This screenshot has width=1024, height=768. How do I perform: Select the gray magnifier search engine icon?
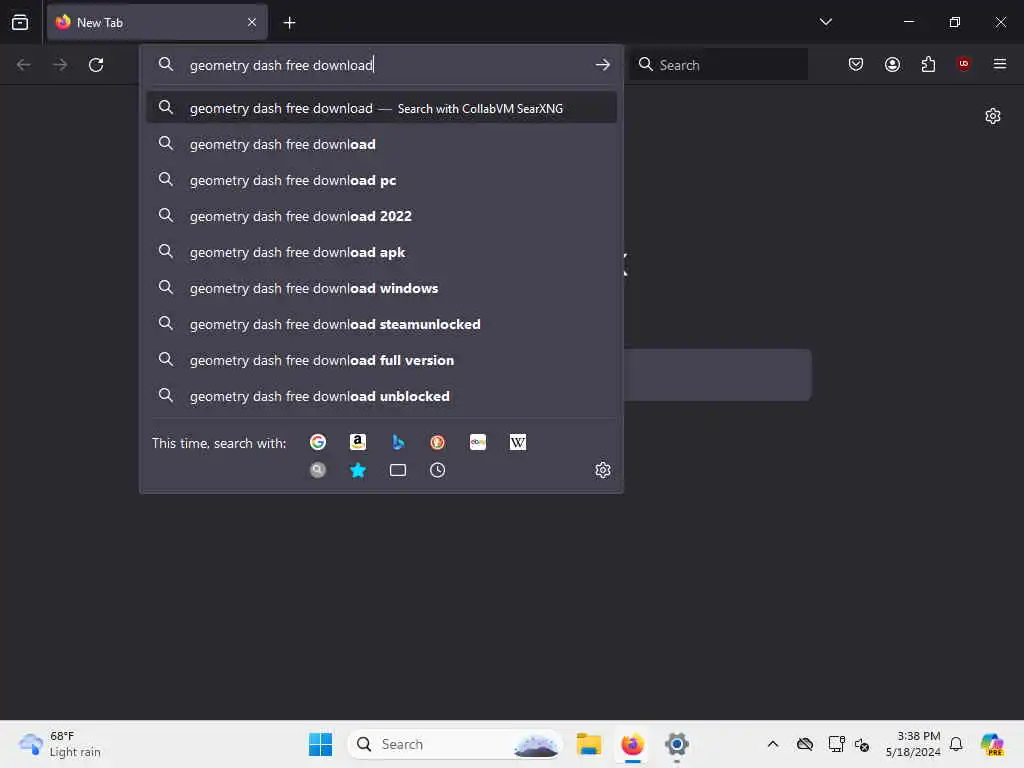pos(318,470)
